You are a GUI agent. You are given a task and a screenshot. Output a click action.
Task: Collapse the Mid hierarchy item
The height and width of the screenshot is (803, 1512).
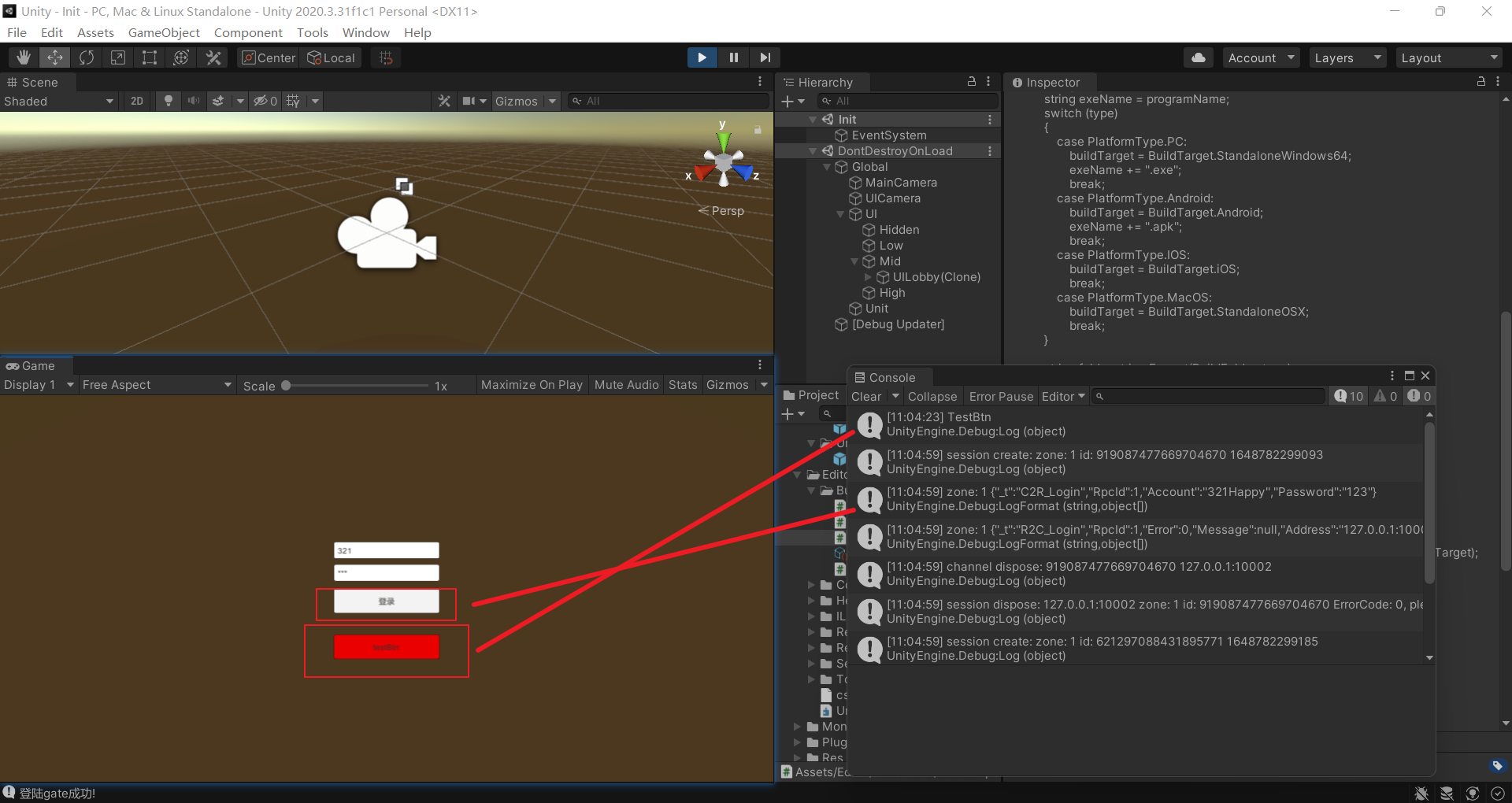(854, 261)
